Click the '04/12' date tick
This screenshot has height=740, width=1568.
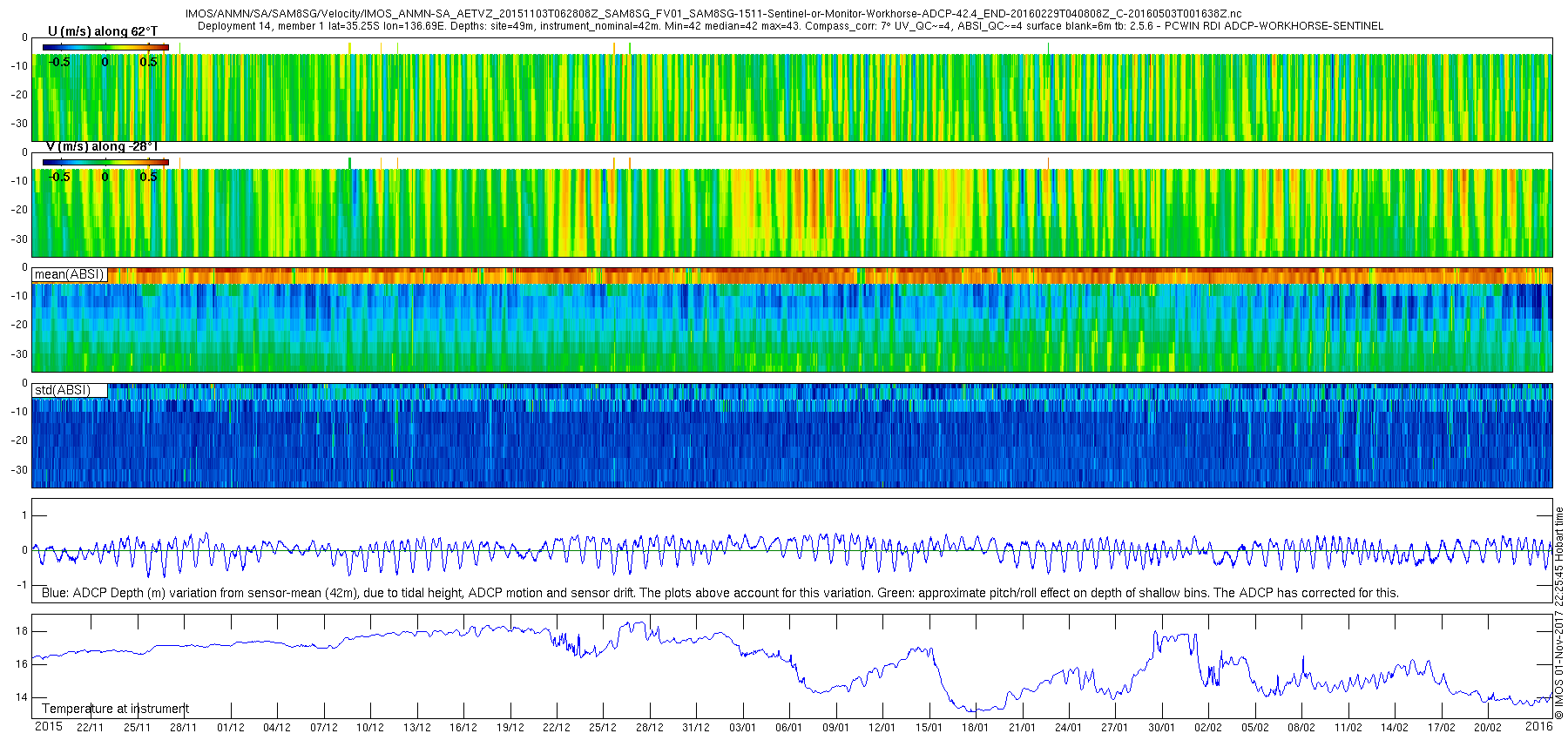tap(277, 728)
